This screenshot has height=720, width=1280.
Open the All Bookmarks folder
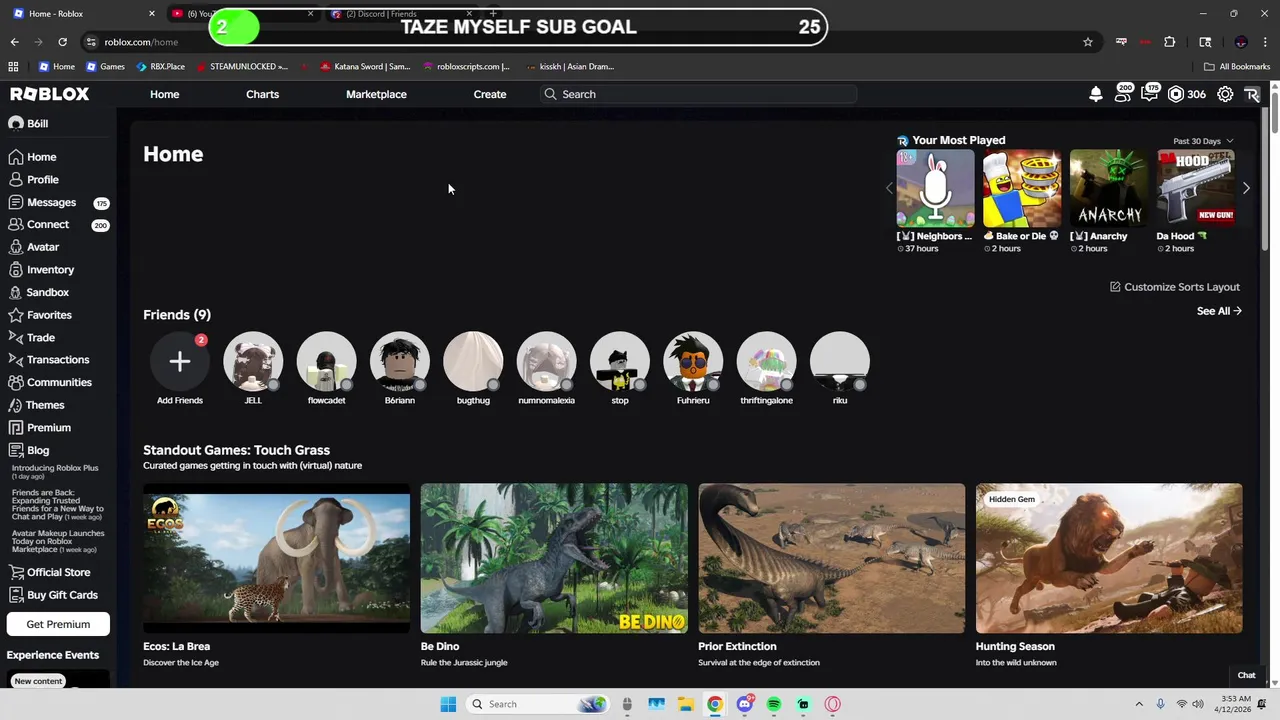point(1237,67)
